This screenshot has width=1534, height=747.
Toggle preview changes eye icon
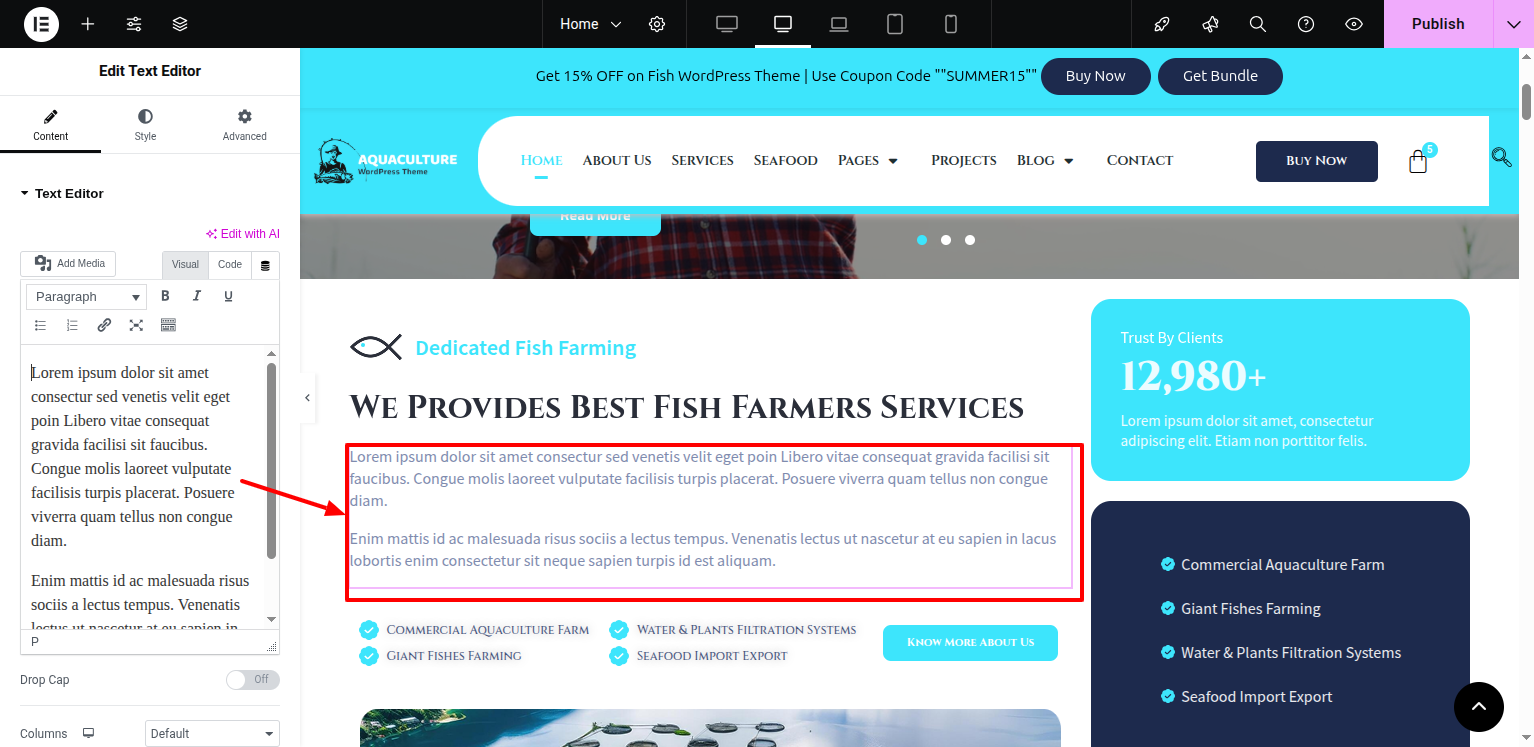click(x=1354, y=24)
